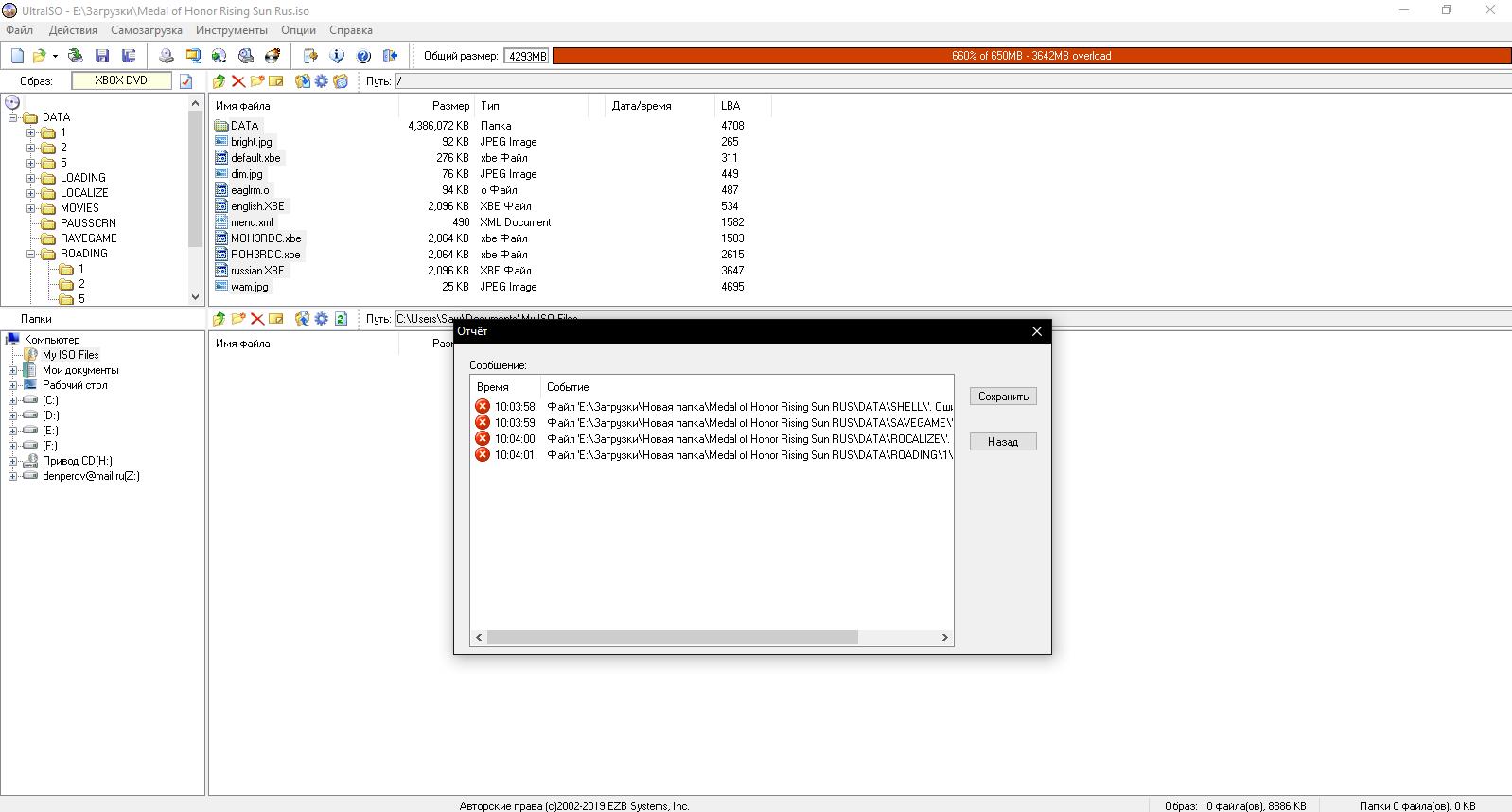Select russian.XBE file row
This screenshot has width=1512, height=812.
click(x=257, y=271)
